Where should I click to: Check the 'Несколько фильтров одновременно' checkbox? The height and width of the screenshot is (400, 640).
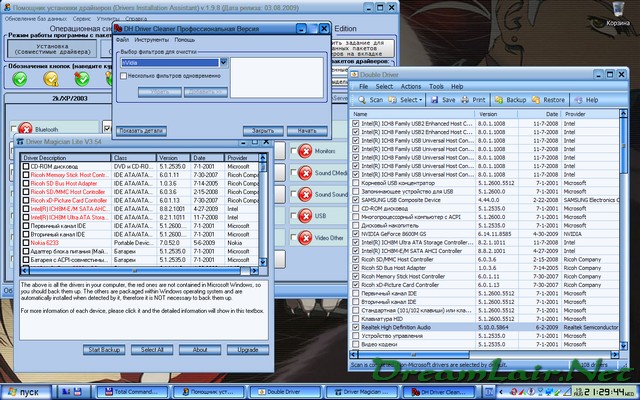click(x=124, y=77)
